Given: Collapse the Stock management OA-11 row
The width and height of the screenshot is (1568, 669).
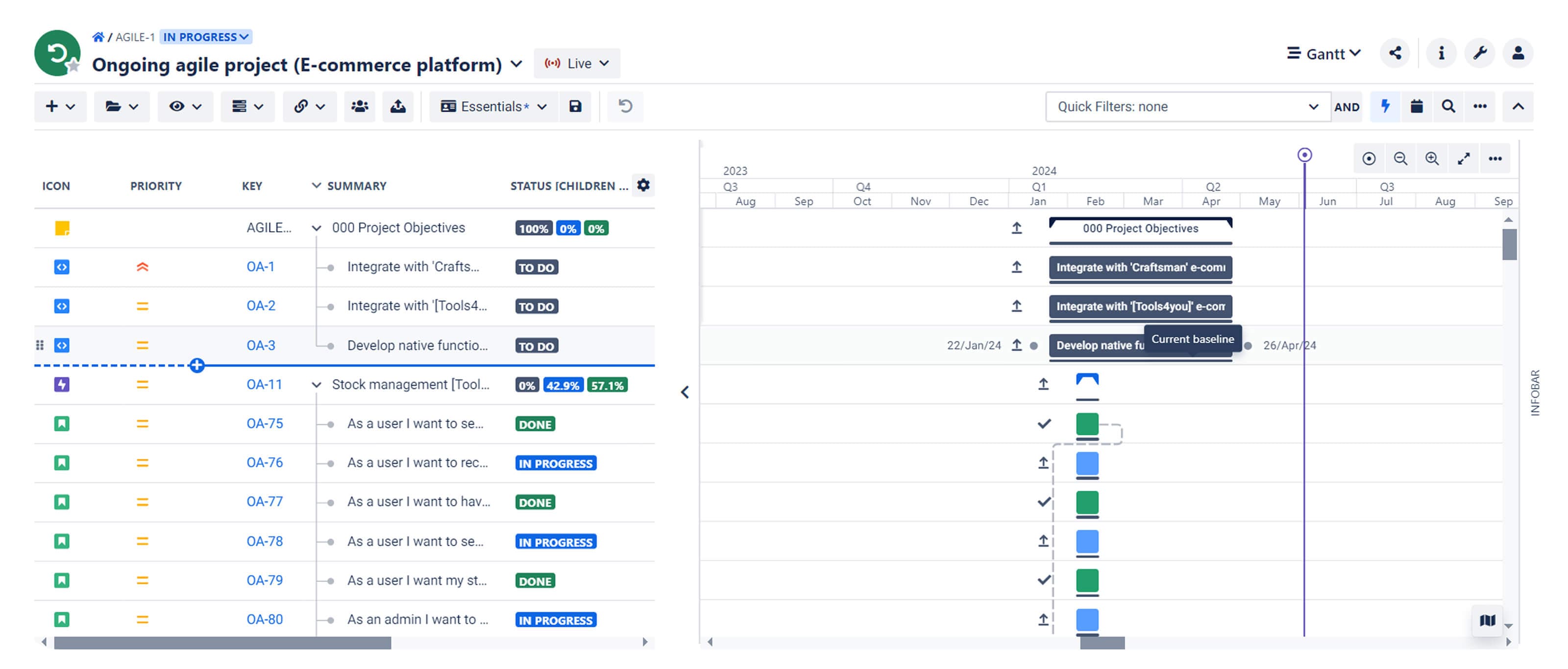Looking at the screenshot, I should coord(316,385).
